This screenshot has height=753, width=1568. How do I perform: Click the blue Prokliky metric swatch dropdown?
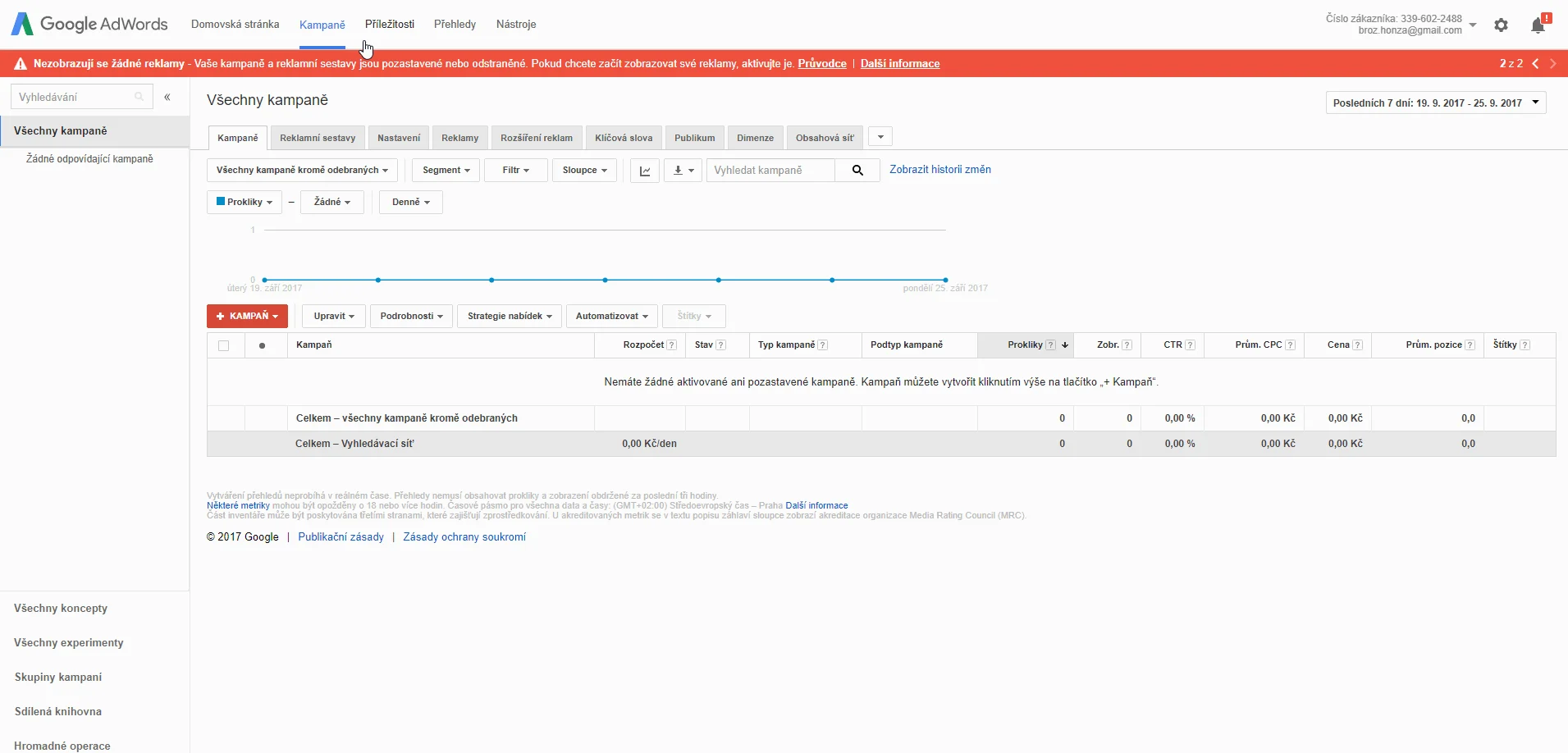coord(245,202)
